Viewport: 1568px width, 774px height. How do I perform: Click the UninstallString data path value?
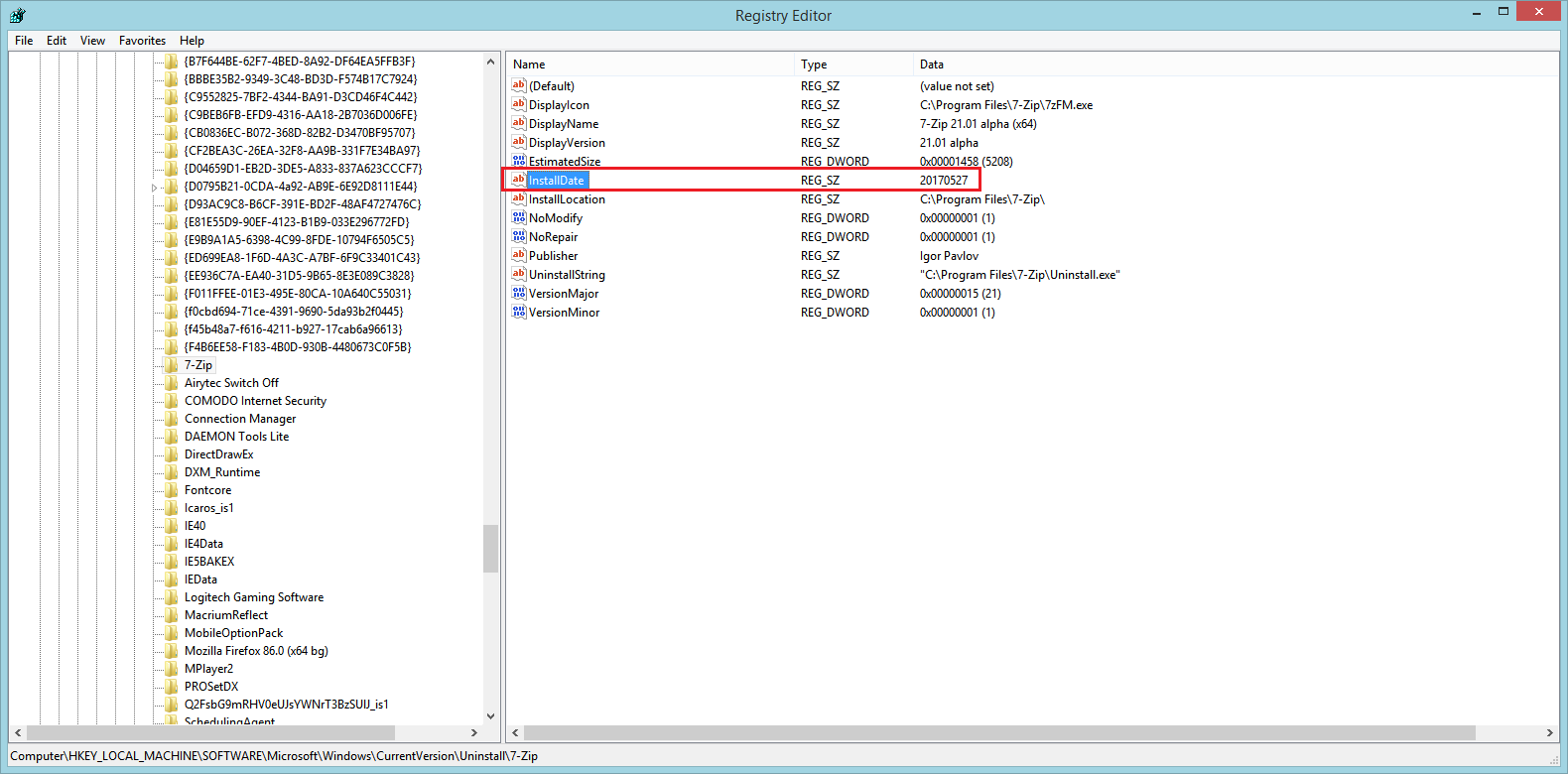coord(1020,275)
